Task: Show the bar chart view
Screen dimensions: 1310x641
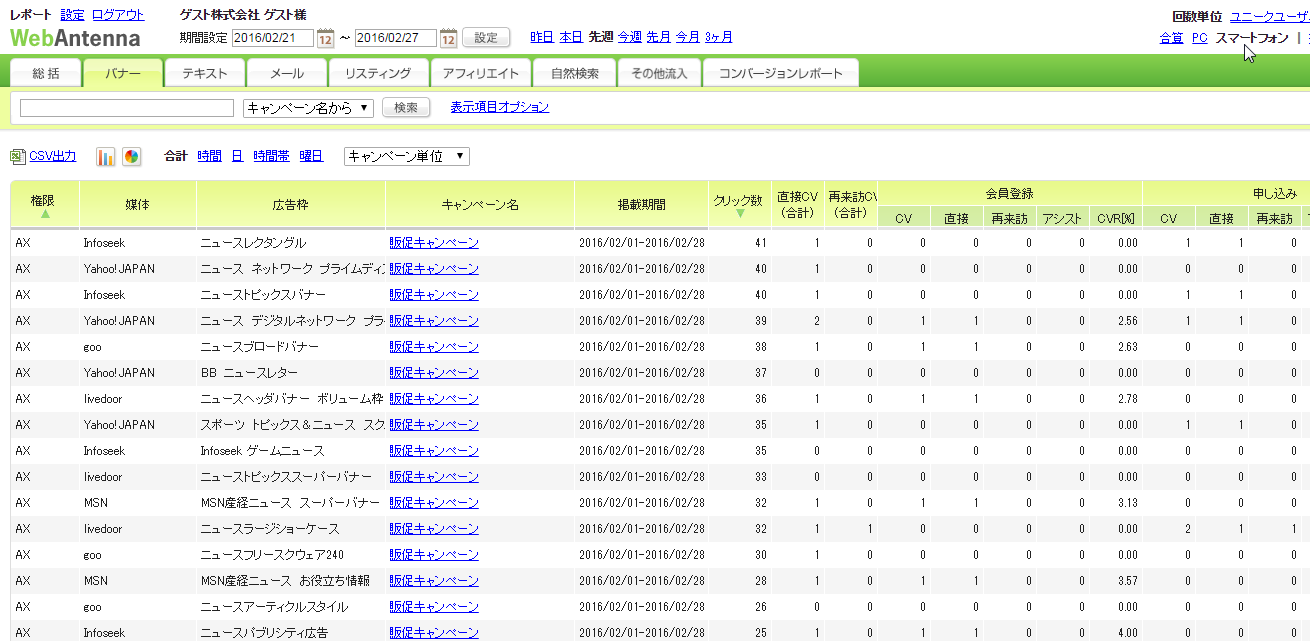Action: tap(105, 157)
